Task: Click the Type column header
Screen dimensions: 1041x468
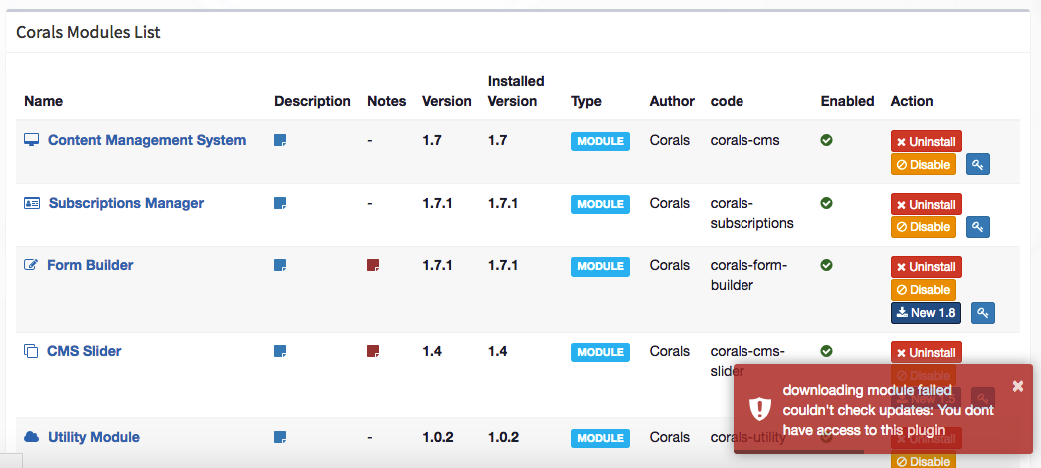Action: pyautogui.click(x=586, y=102)
